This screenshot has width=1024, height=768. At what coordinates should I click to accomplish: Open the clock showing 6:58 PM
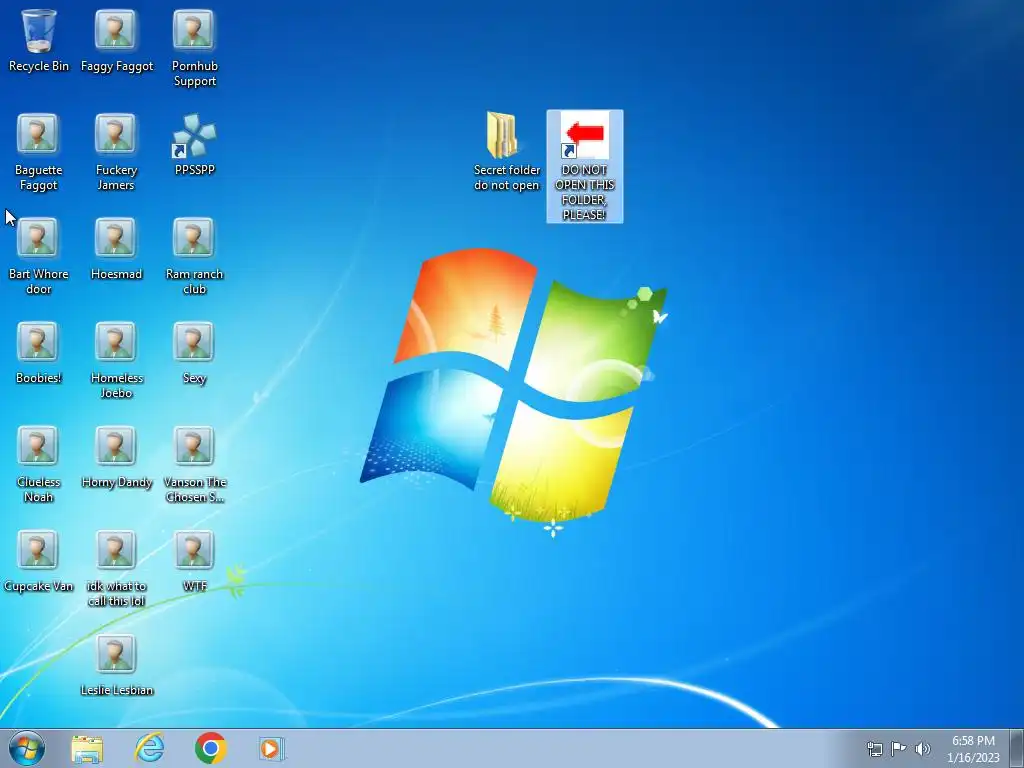(973, 749)
